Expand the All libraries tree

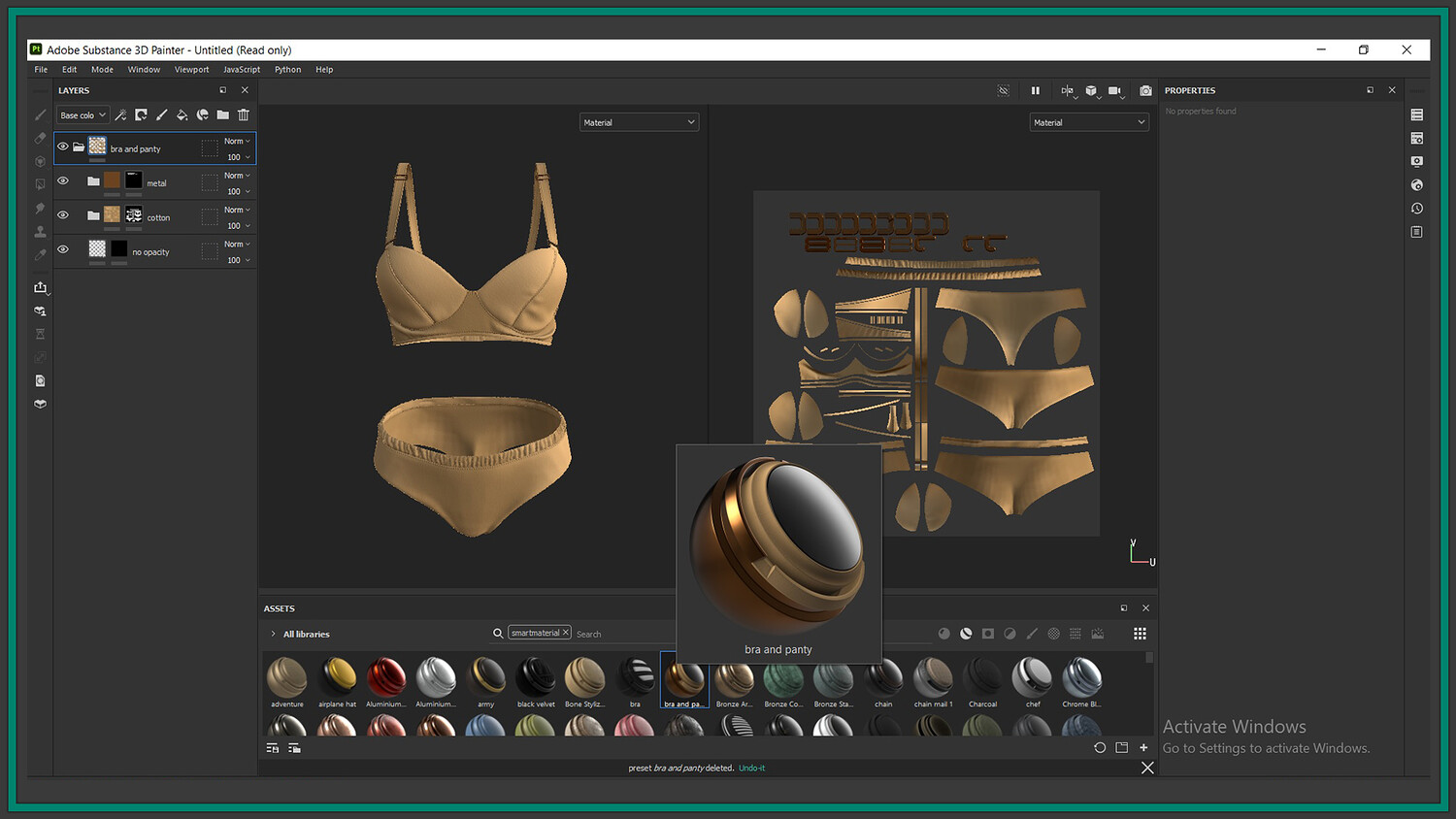point(273,634)
